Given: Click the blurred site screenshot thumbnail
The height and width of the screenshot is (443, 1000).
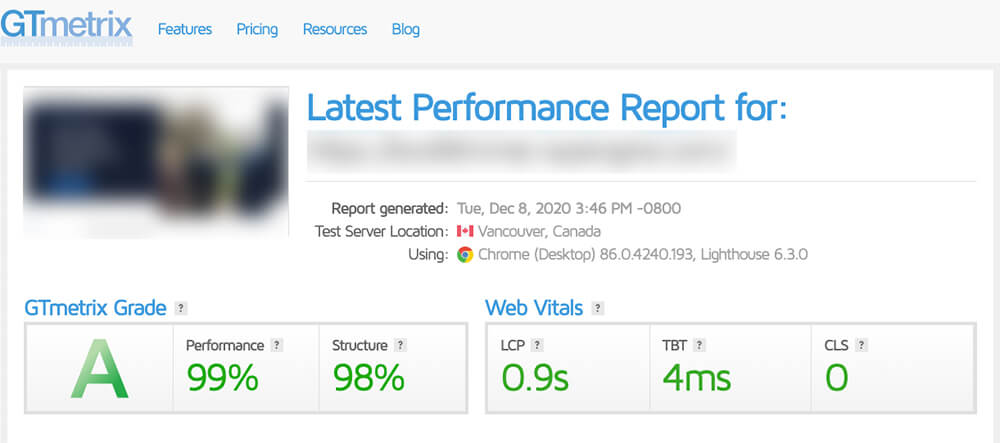Looking at the screenshot, I should click(156, 162).
